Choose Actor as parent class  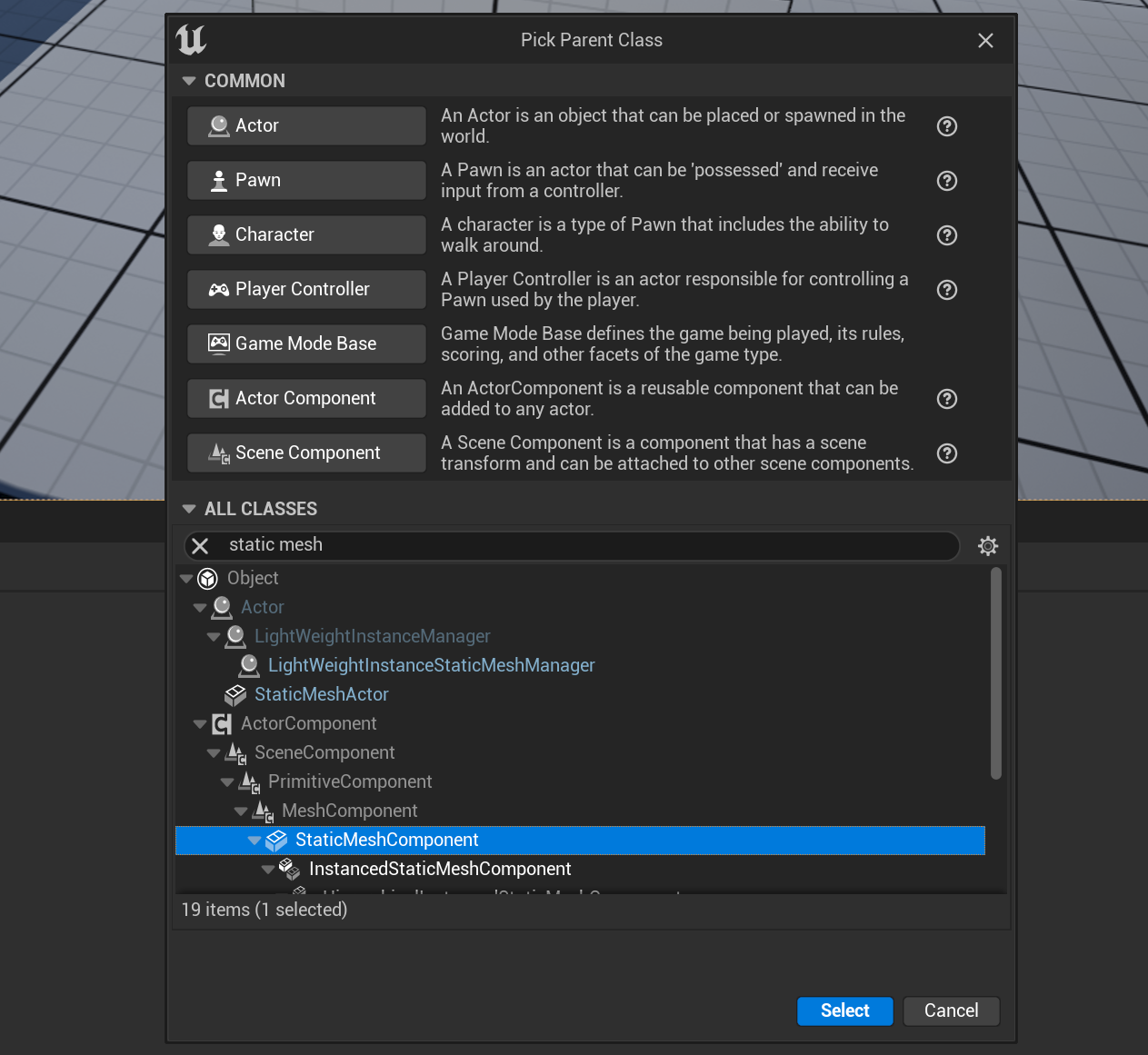306,125
